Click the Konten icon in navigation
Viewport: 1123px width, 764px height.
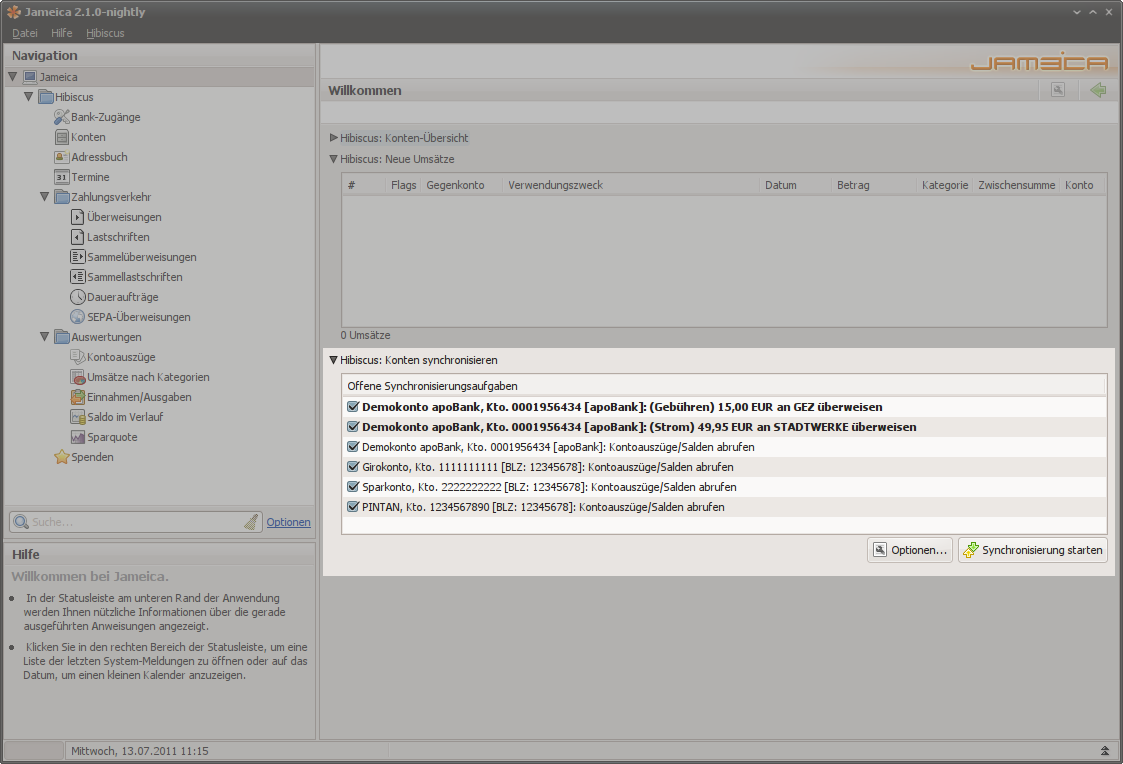[62, 137]
